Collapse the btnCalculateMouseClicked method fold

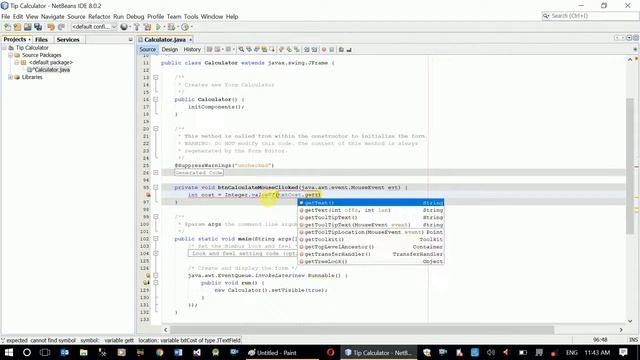click(156, 187)
